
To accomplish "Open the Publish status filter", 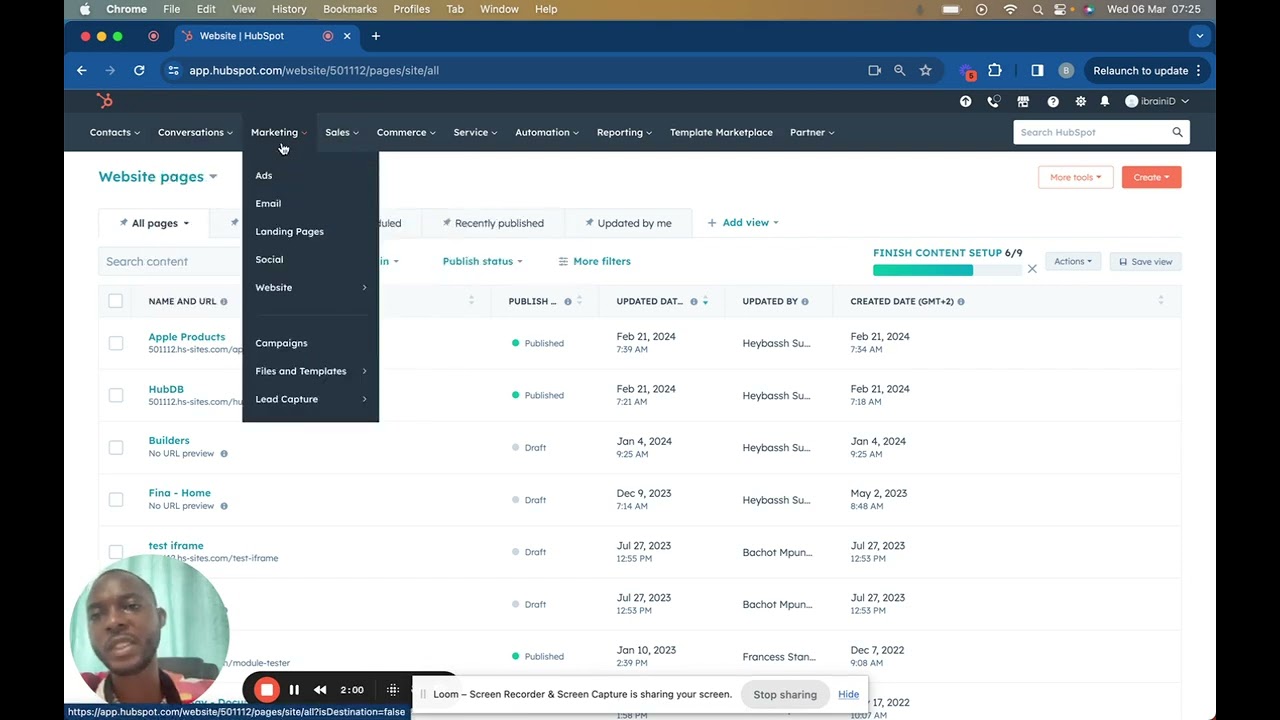I will coord(483,261).
